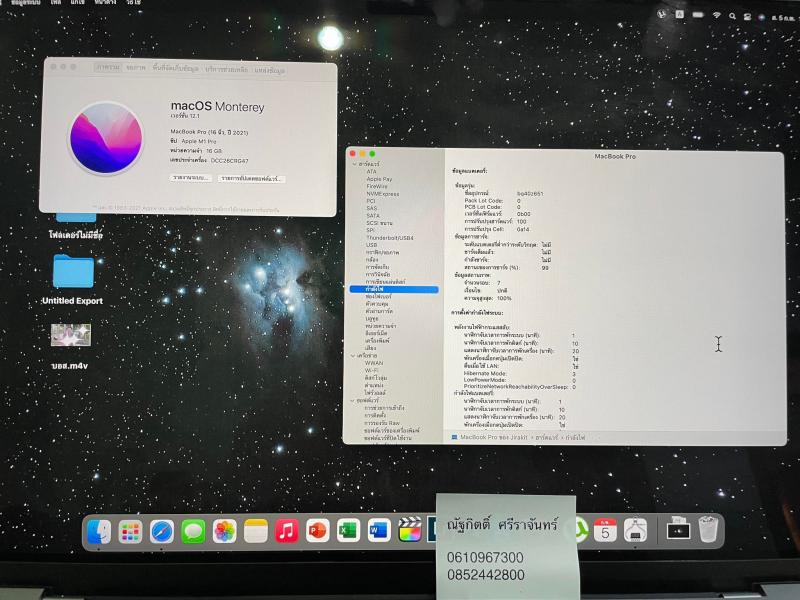Select NVMExpress in the sidebar
The height and width of the screenshot is (600, 800).
382,194
